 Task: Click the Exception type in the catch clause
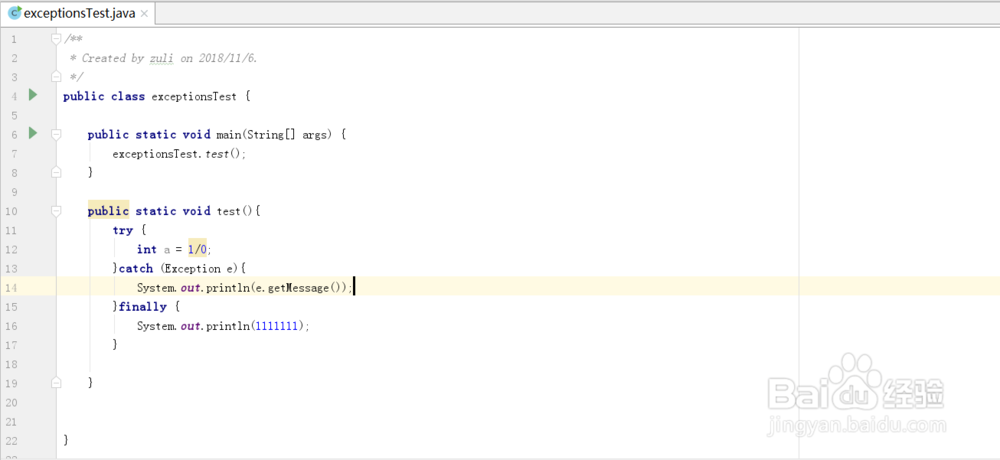point(192,269)
